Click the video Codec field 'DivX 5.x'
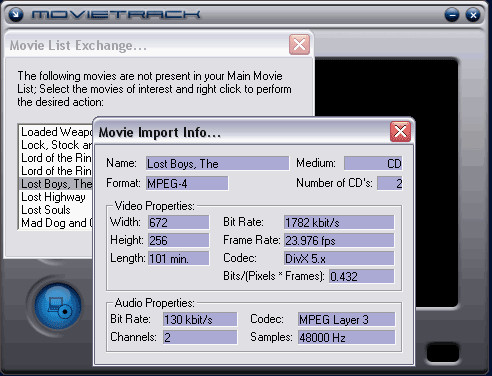The height and width of the screenshot is (376, 492). click(339, 258)
